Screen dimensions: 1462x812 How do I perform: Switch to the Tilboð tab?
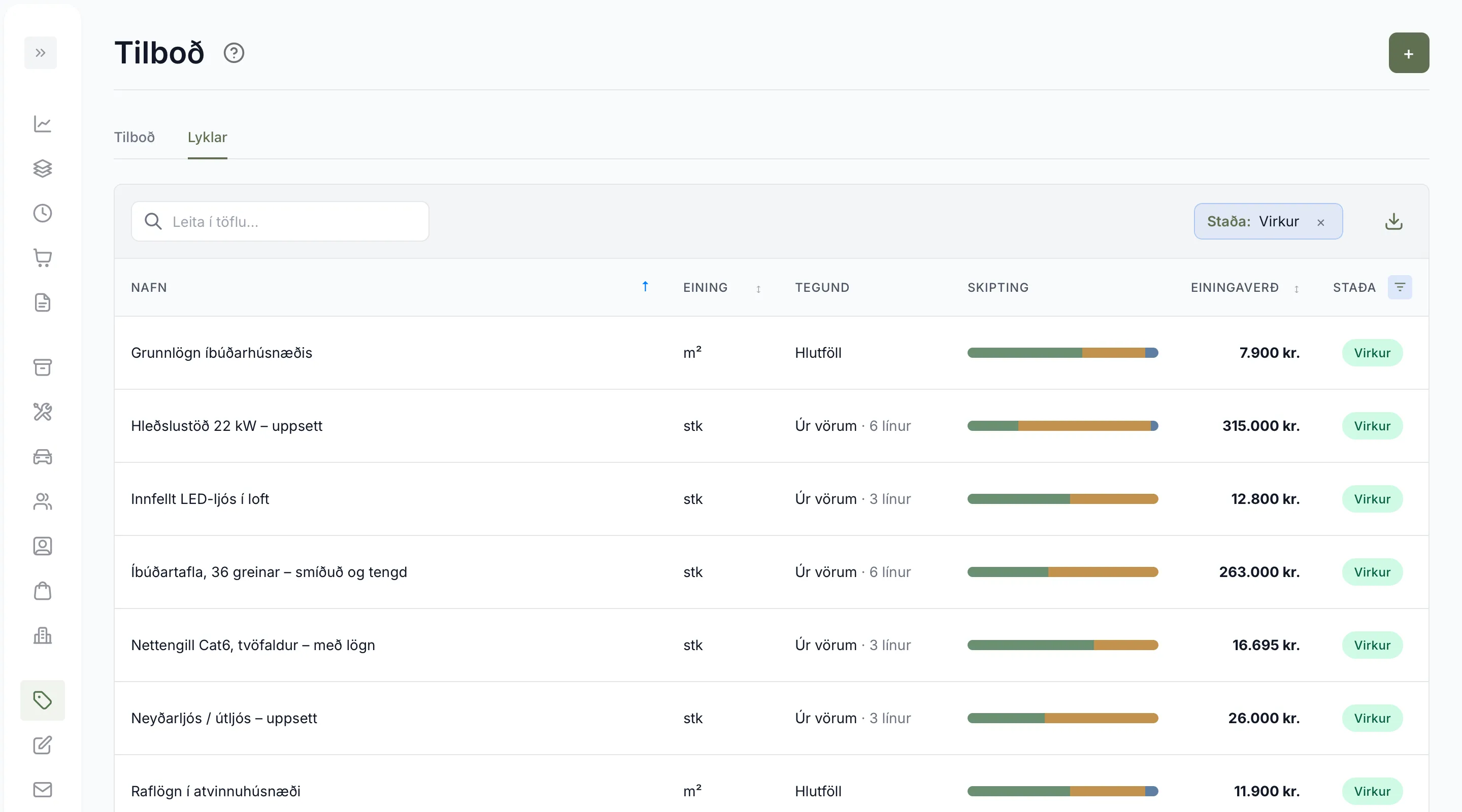(x=135, y=138)
